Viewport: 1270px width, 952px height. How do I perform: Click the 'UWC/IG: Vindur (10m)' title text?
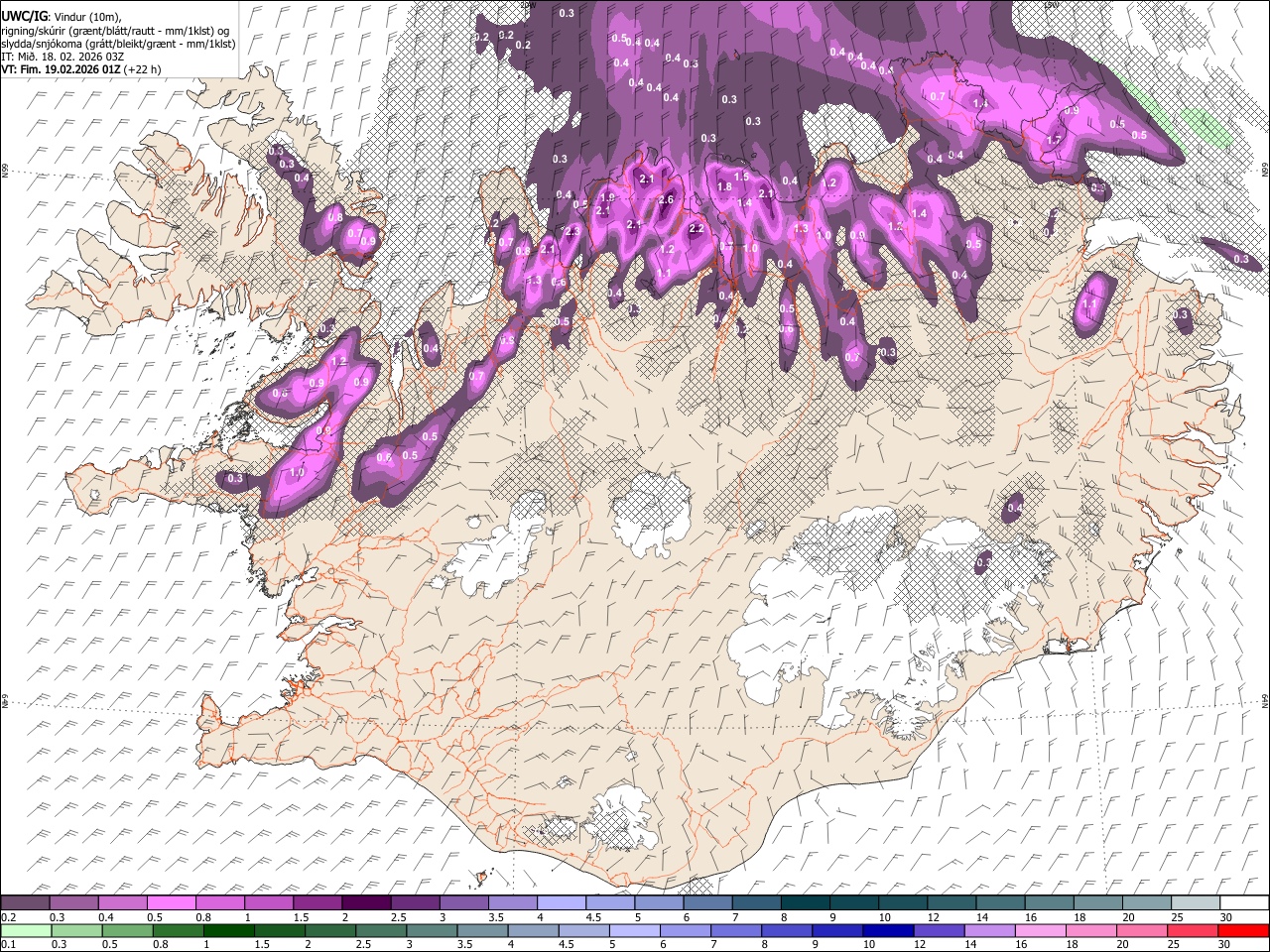(61, 15)
